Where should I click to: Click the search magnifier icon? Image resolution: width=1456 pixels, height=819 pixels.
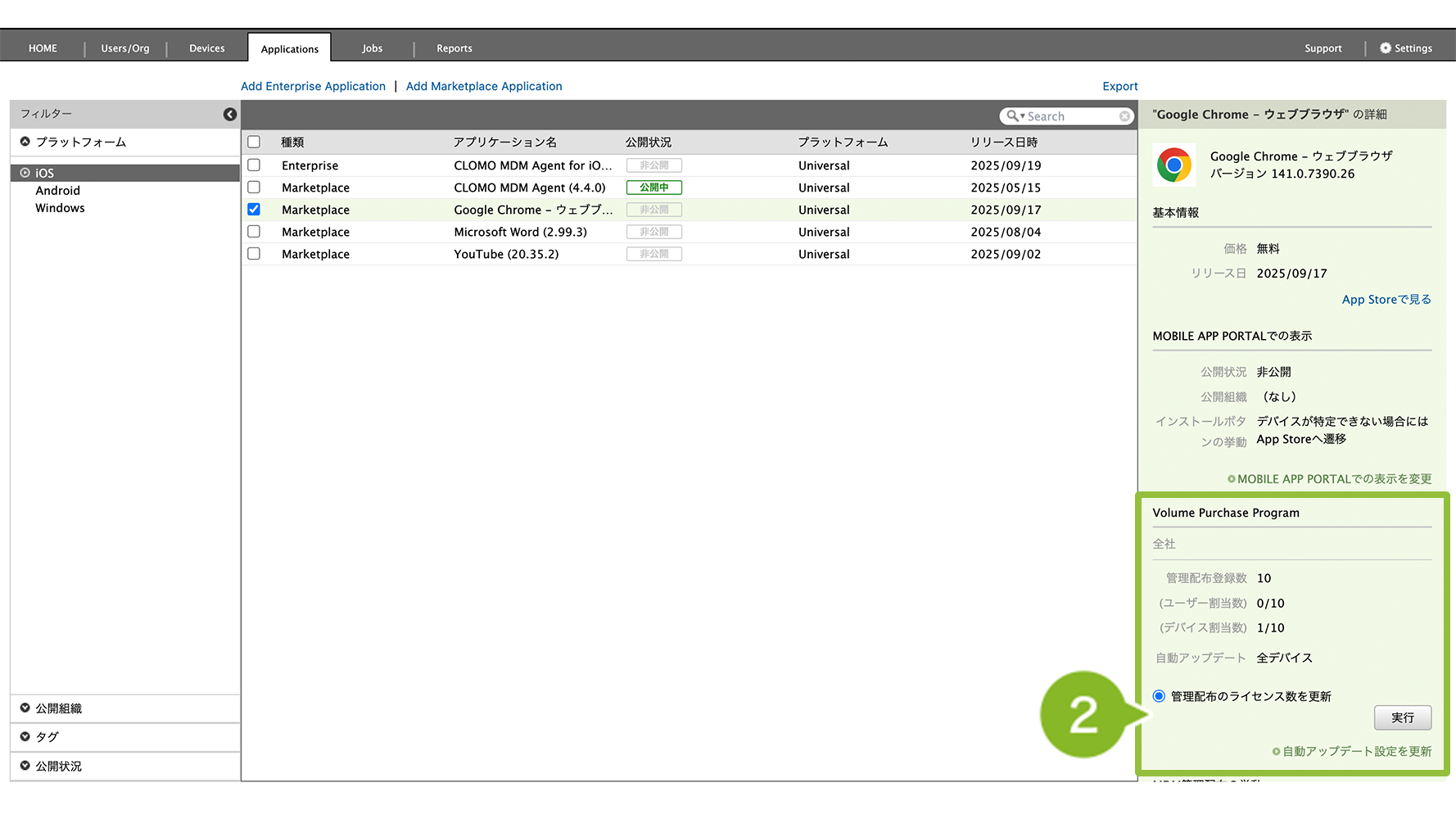click(x=1013, y=116)
